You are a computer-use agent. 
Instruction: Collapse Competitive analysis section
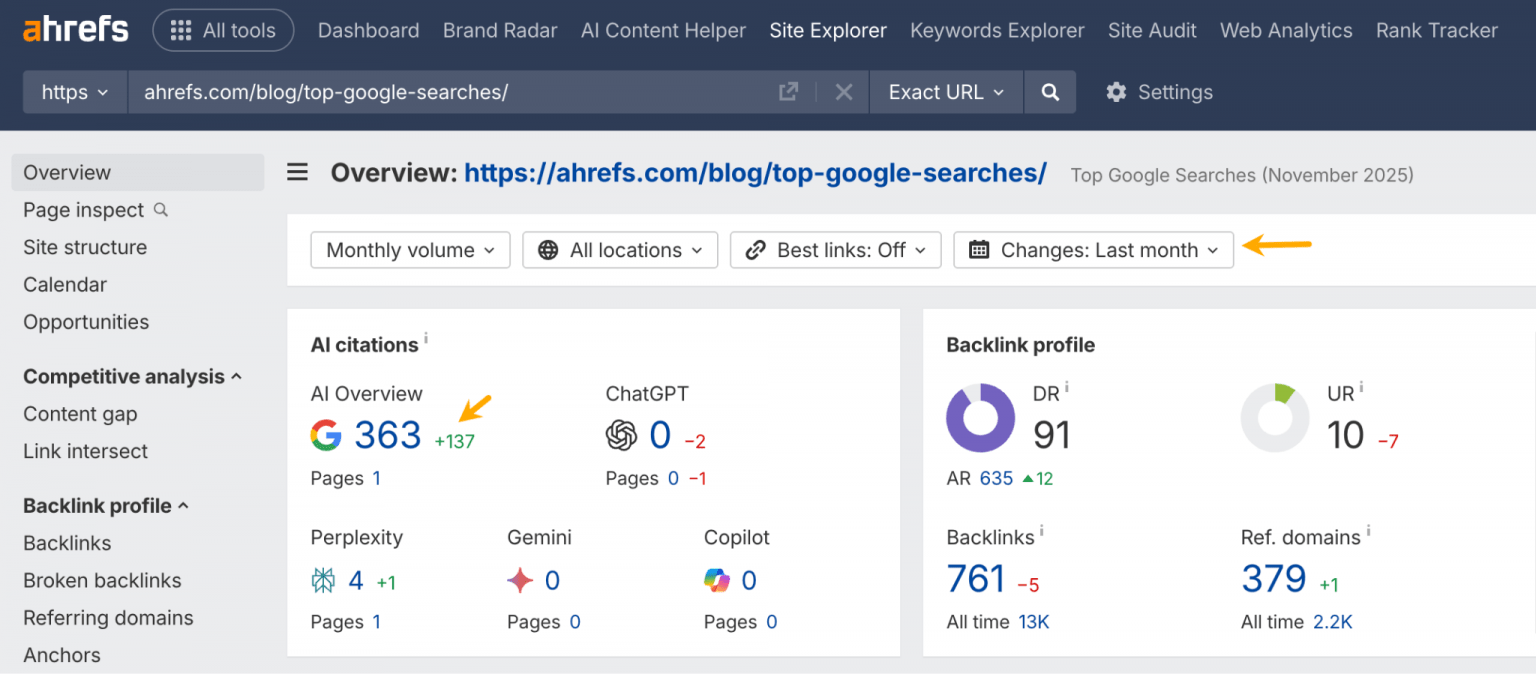[132, 376]
